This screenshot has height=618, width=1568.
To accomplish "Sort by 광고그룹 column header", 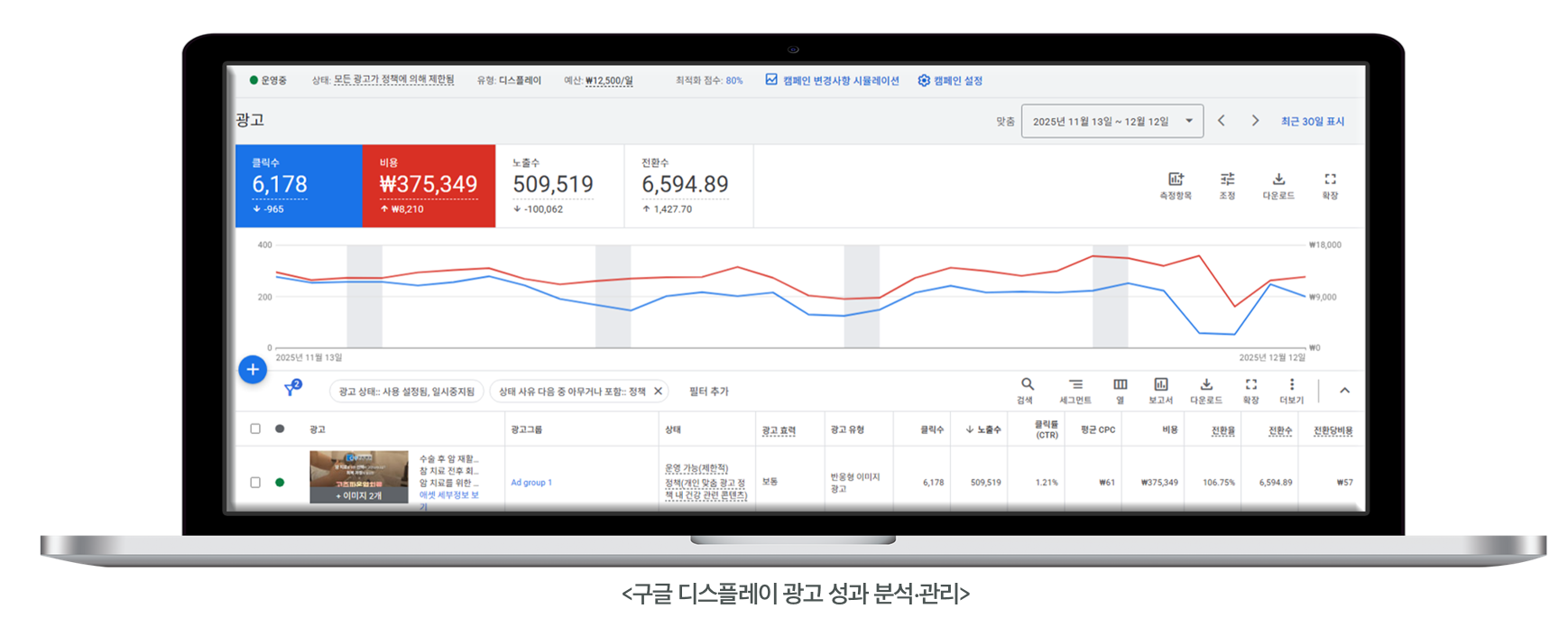I will click(x=526, y=429).
